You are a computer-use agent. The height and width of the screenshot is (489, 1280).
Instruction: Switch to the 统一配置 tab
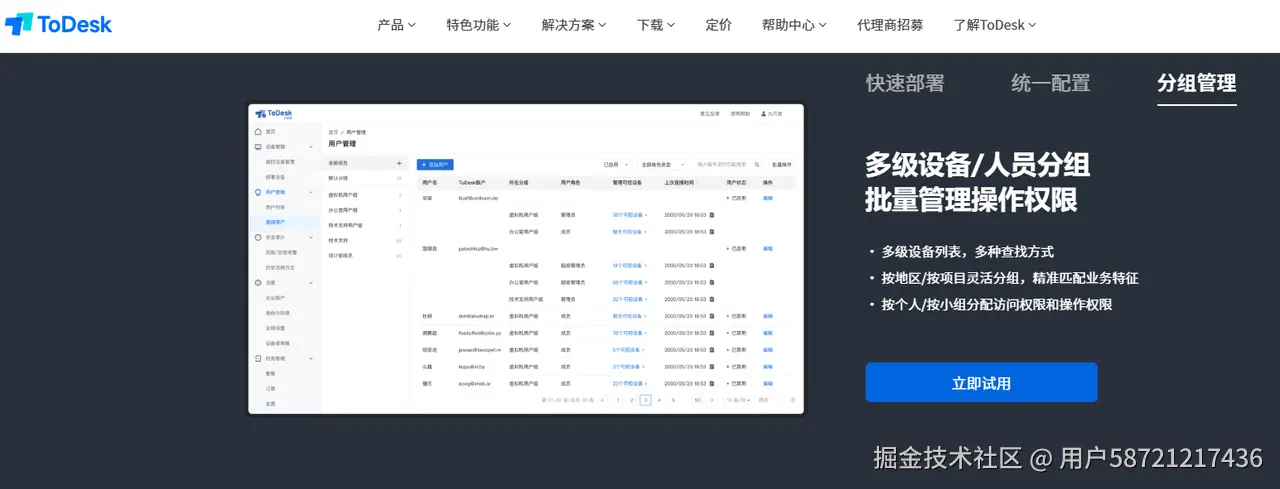(1051, 83)
